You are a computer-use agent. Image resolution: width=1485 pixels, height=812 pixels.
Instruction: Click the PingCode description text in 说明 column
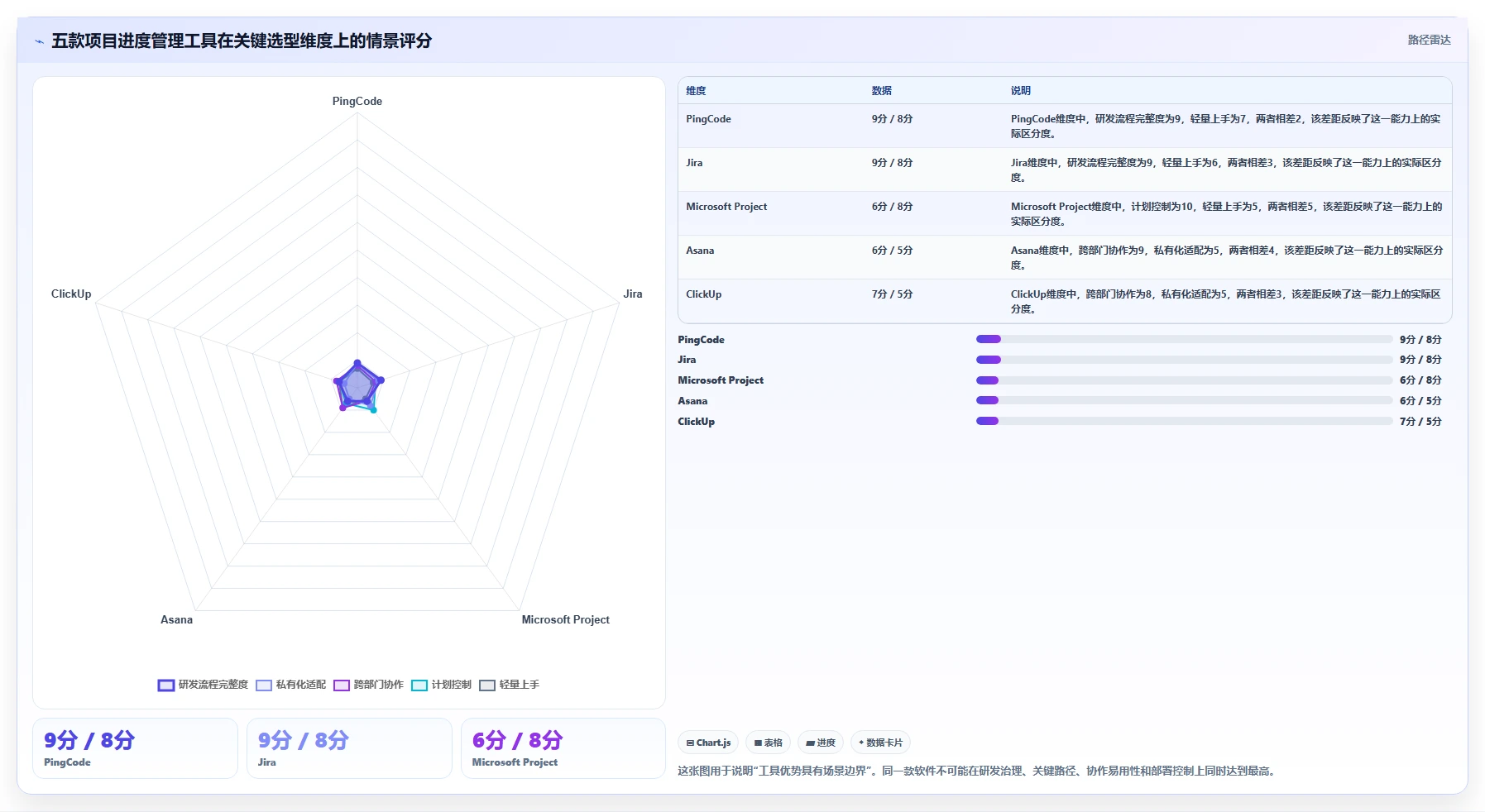(1225, 127)
